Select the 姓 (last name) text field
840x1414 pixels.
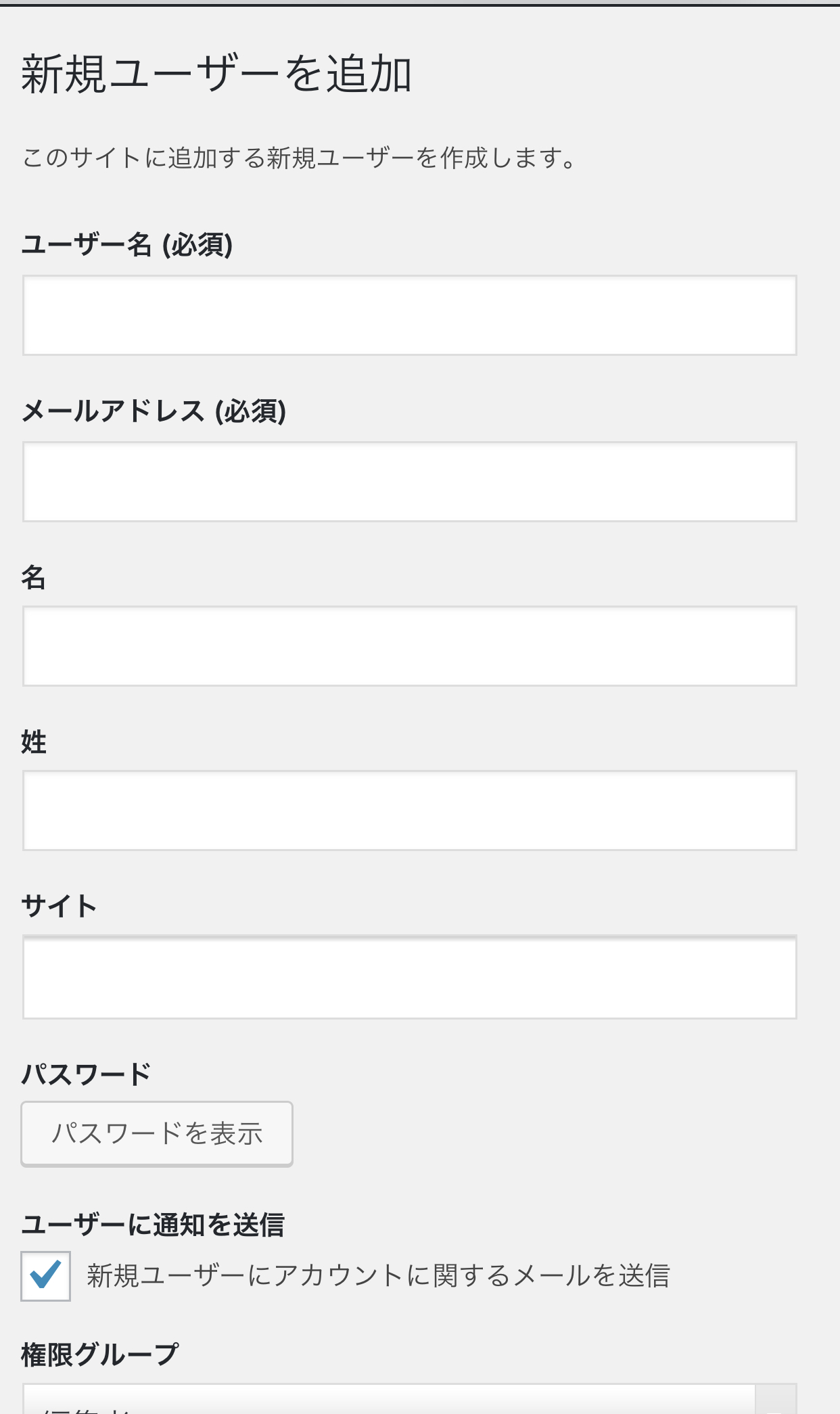click(409, 811)
